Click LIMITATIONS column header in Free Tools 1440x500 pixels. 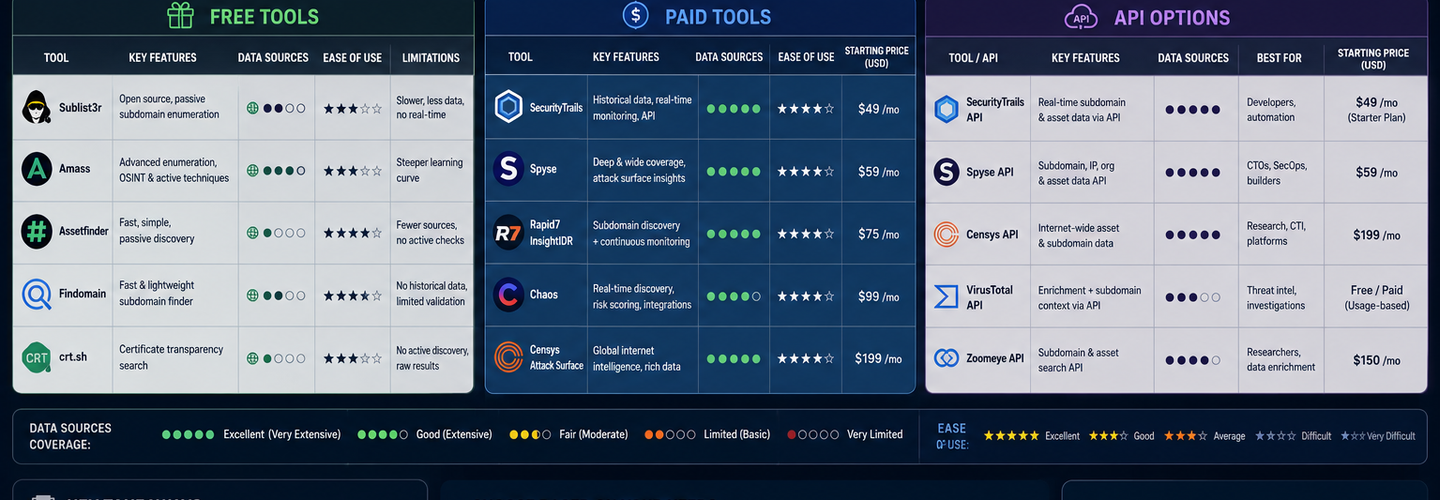pos(431,58)
